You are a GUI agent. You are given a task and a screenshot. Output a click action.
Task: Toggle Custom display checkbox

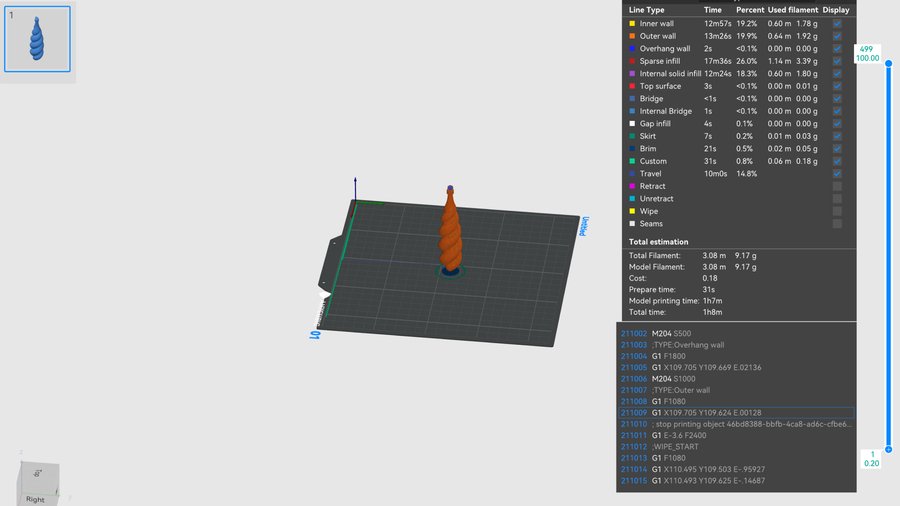[x=837, y=161]
